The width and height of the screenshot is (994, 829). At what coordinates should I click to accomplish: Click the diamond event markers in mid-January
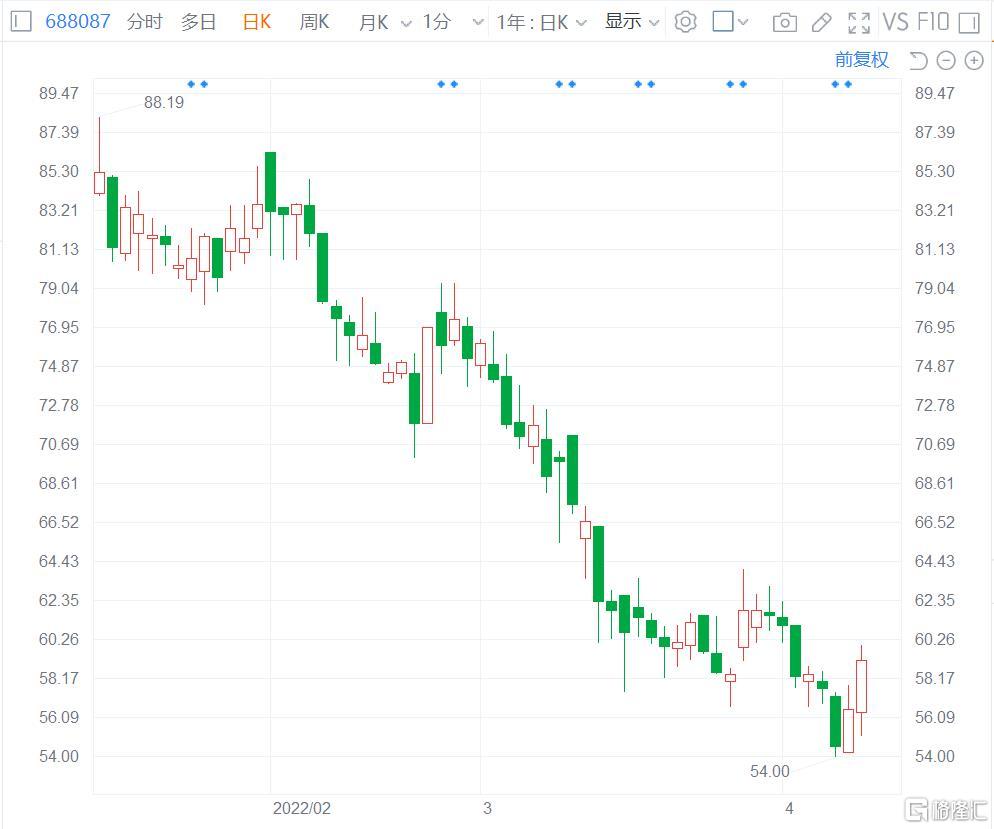coord(198,84)
